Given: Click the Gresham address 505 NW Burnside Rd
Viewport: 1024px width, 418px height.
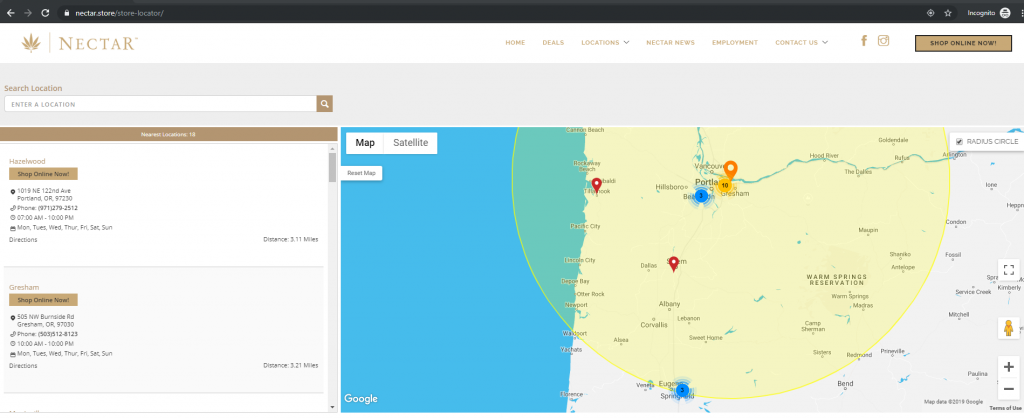Looking at the screenshot, I should (46, 320).
